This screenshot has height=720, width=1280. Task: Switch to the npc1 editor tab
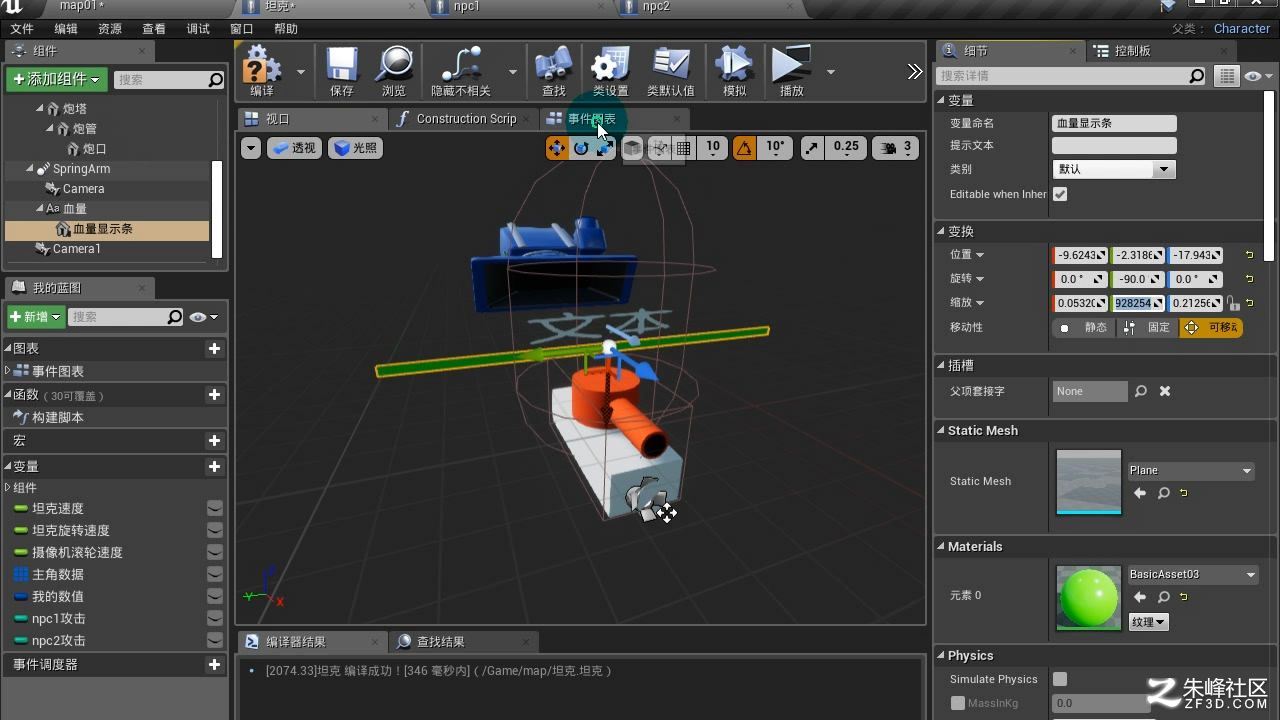[466, 6]
